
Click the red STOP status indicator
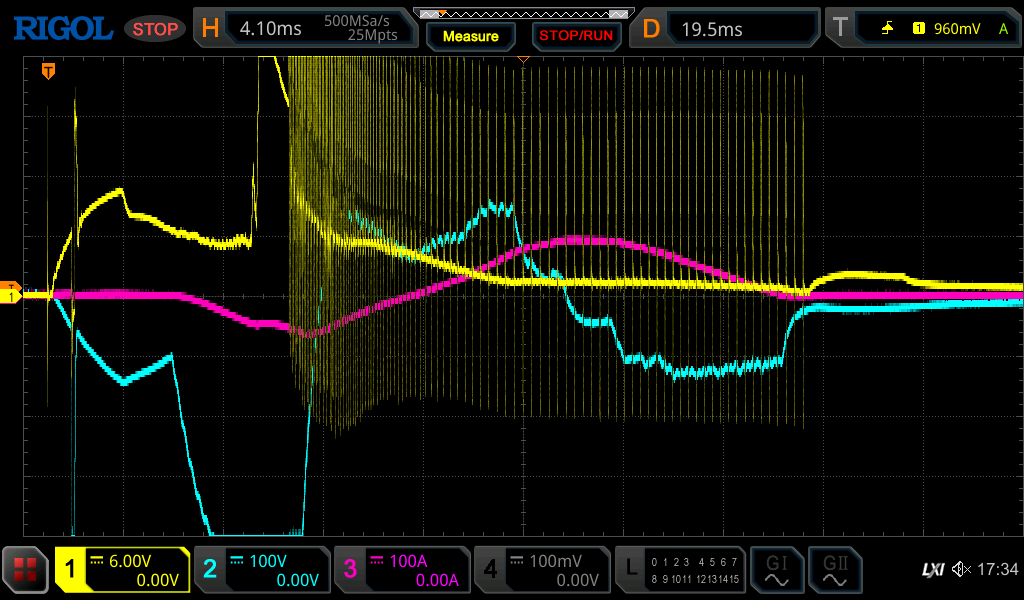155,29
